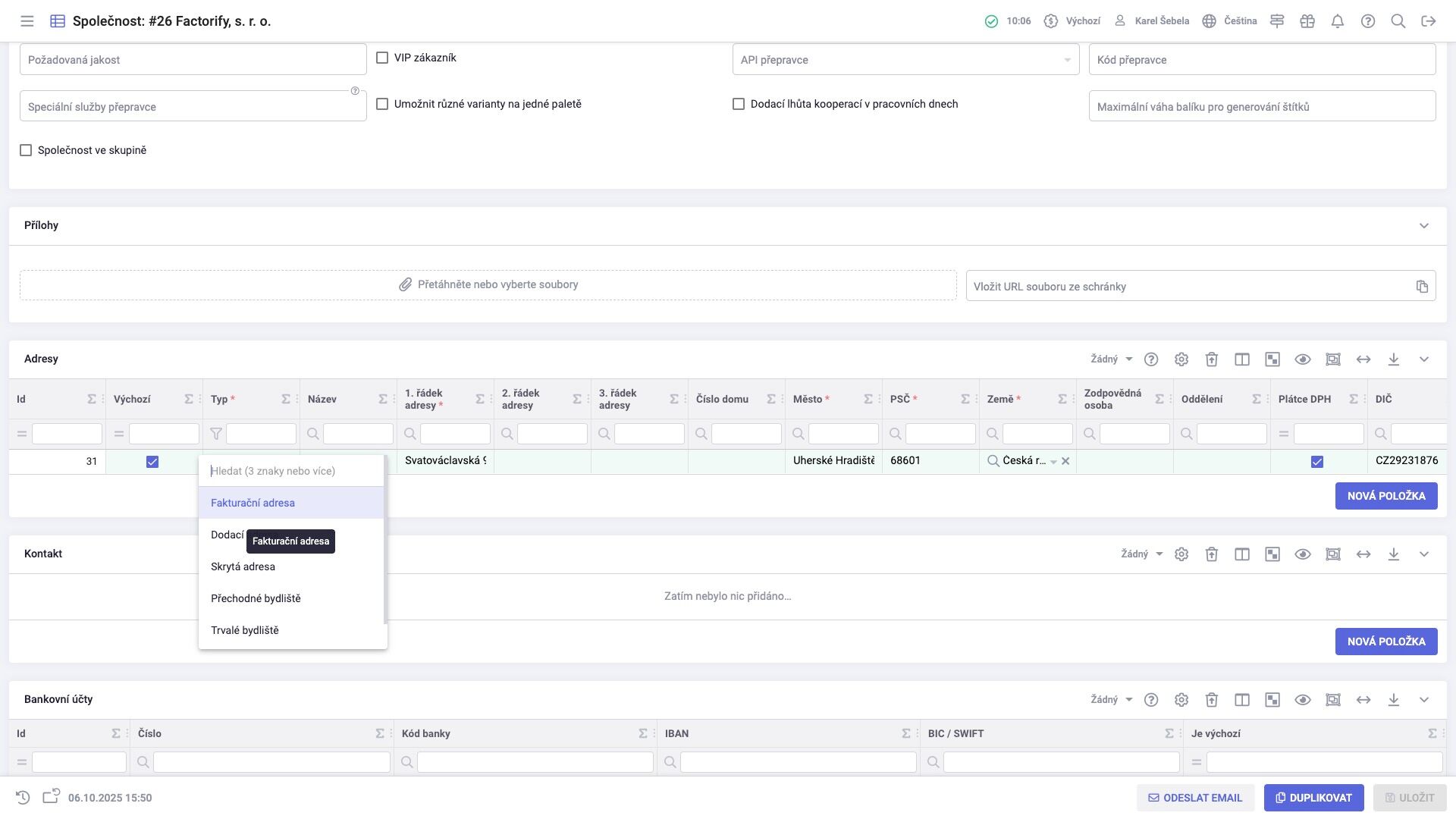Toggle eye visibility icon in Adresy toolbar
This screenshot has height=819, width=1456.
point(1302,359)
